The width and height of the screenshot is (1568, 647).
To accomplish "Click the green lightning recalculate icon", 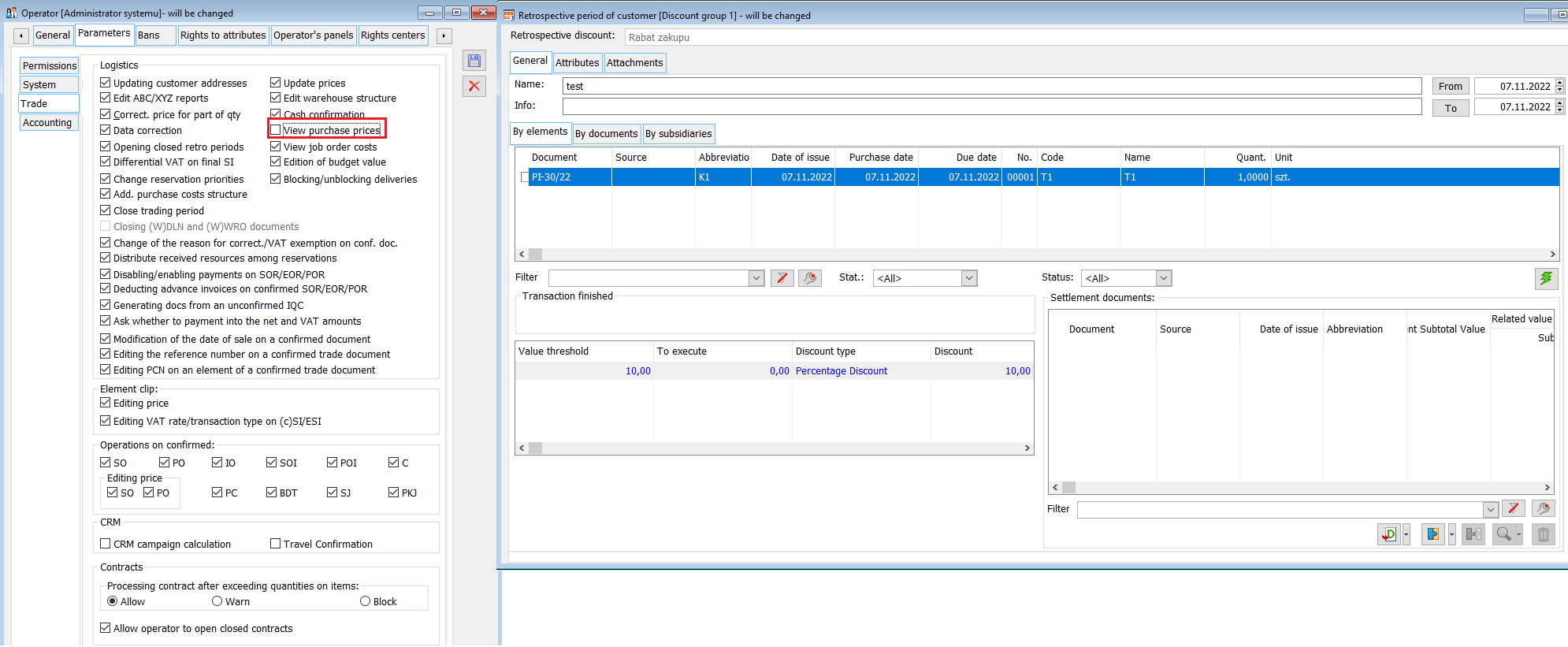I will pyautogui.click(x=1546, y=278).
